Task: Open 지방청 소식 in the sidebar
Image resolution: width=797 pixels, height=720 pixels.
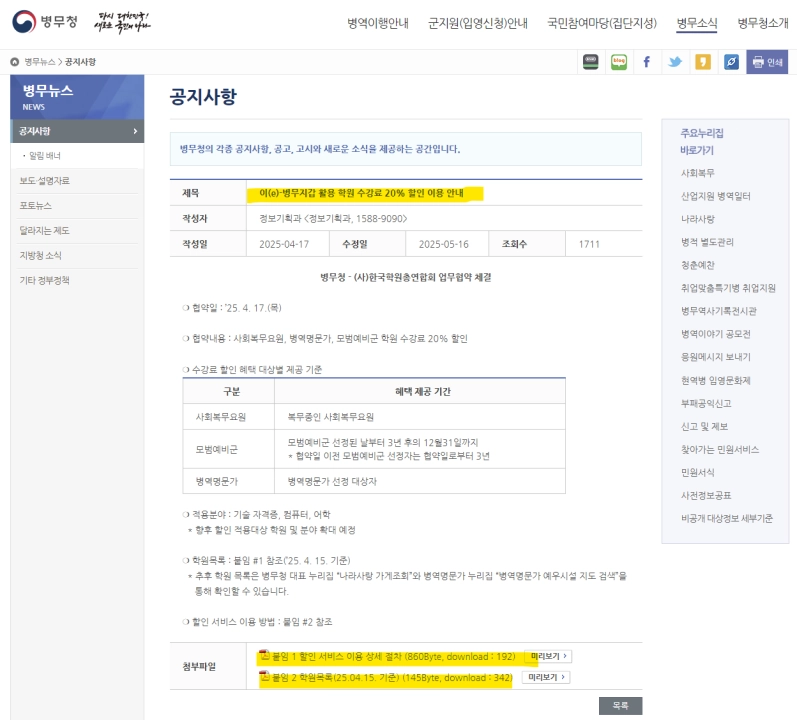Action: pos(41,256)
